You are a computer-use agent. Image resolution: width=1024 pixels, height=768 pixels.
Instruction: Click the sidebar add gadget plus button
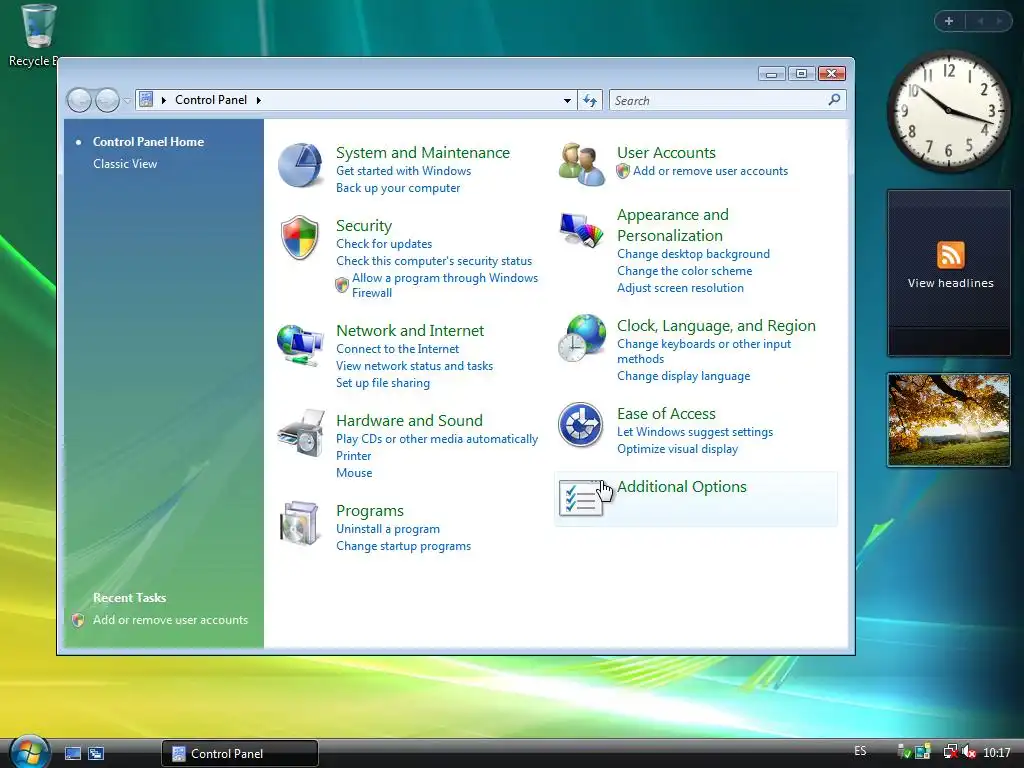[x=949, y=21]
